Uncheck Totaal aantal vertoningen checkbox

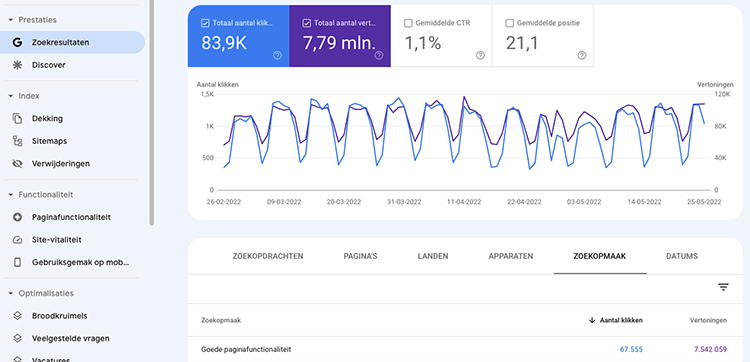point(307,22)
